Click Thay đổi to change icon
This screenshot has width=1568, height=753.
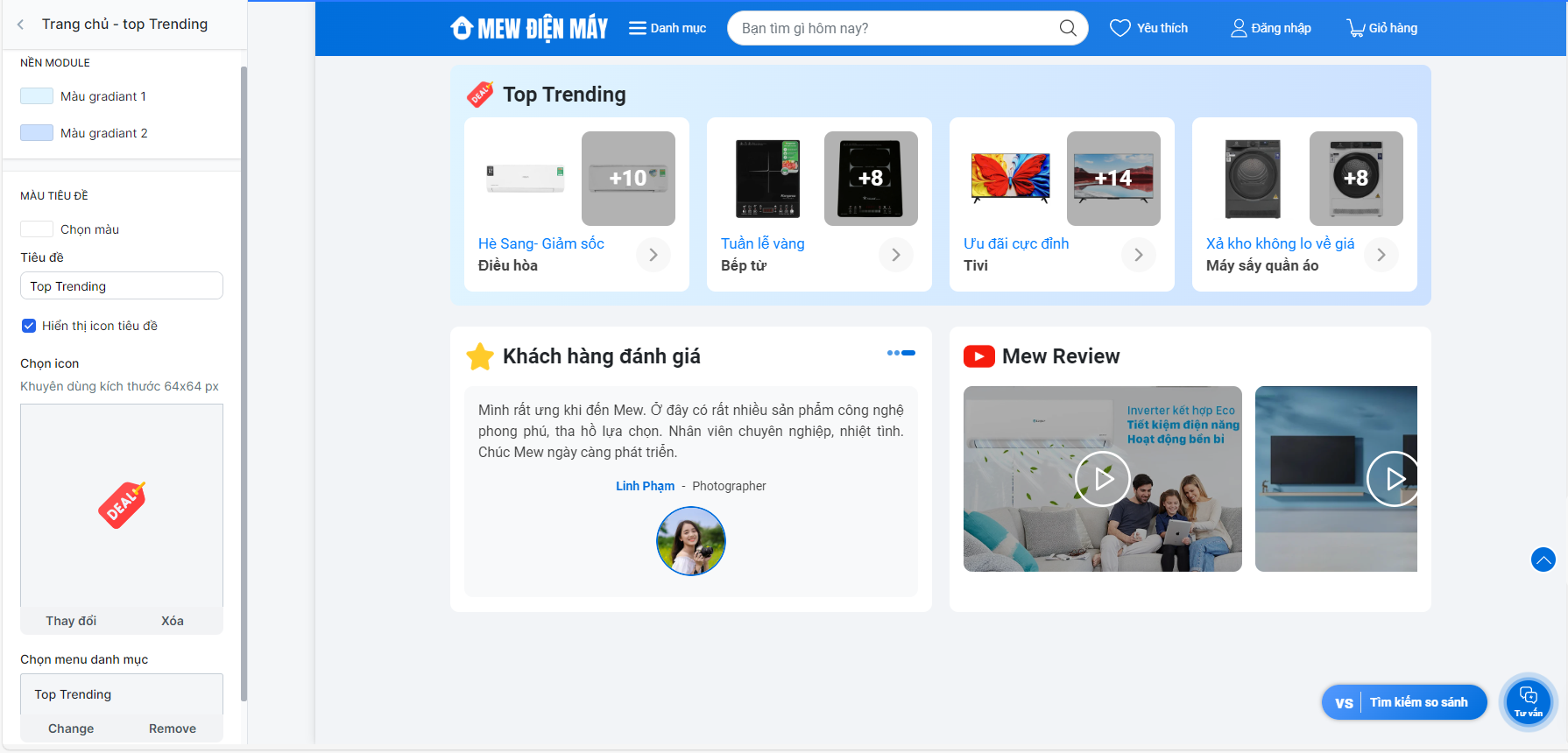coord(71,621)
